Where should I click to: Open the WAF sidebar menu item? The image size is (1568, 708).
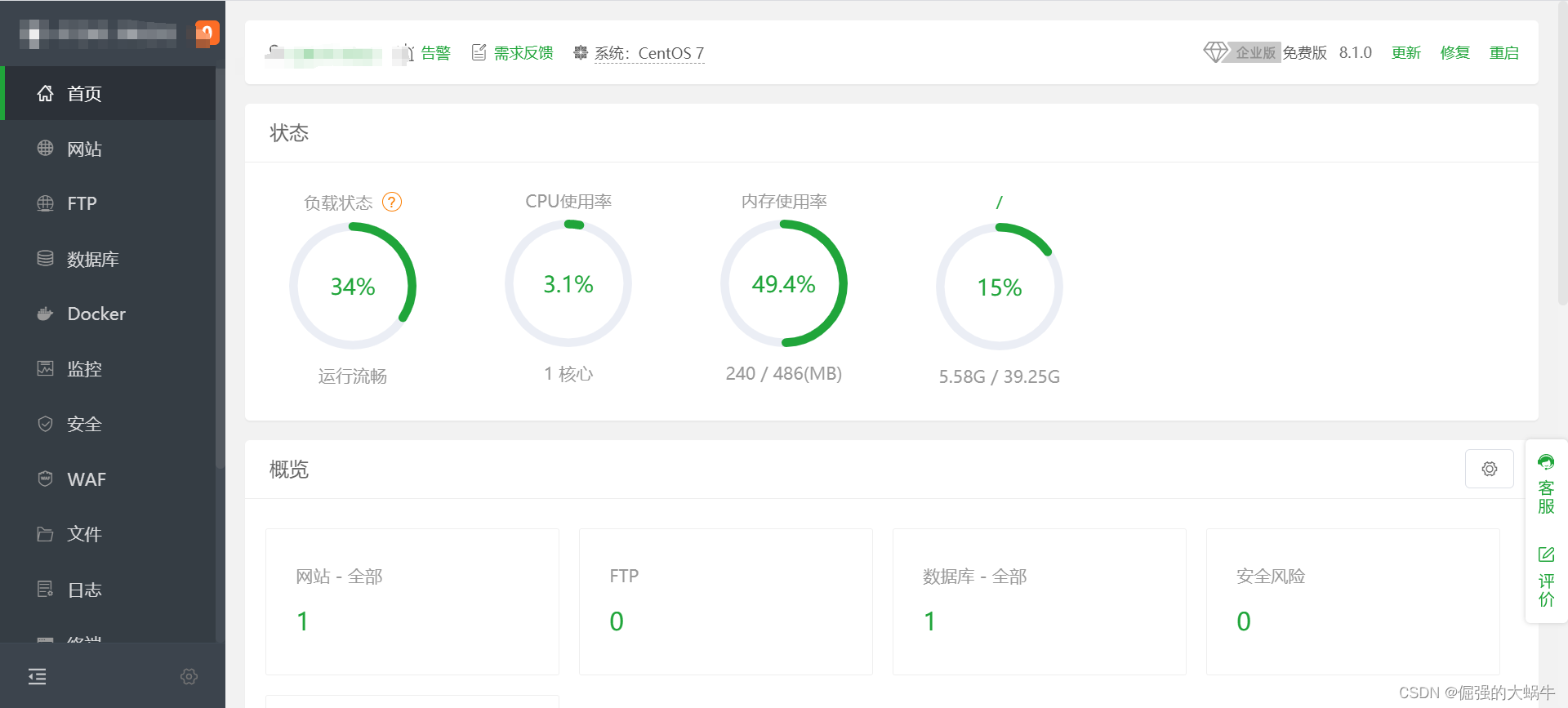108,479
